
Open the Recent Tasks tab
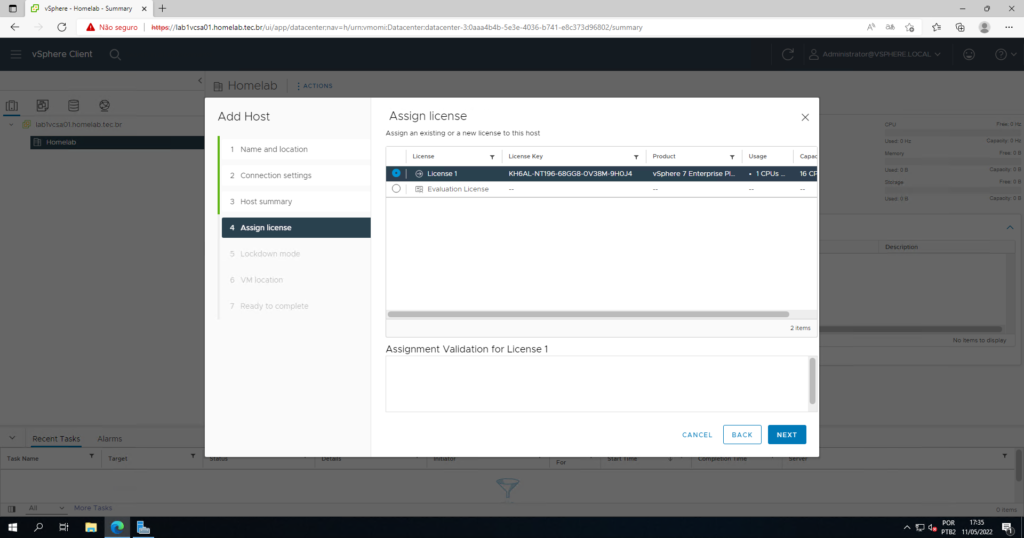(56, 439)
